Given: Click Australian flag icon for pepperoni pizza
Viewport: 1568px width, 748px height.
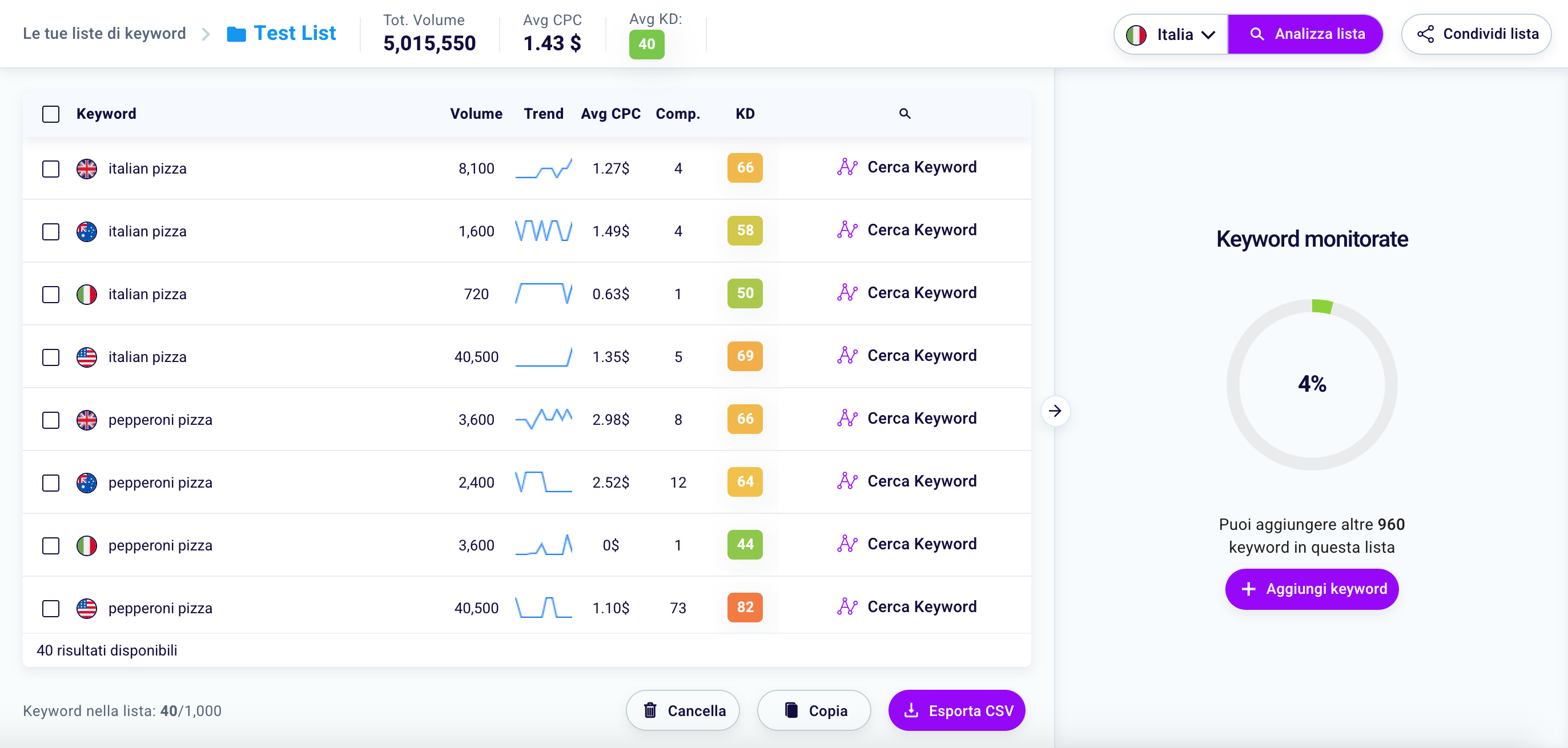Looking at the screenshot, I should tap(86, 482).
